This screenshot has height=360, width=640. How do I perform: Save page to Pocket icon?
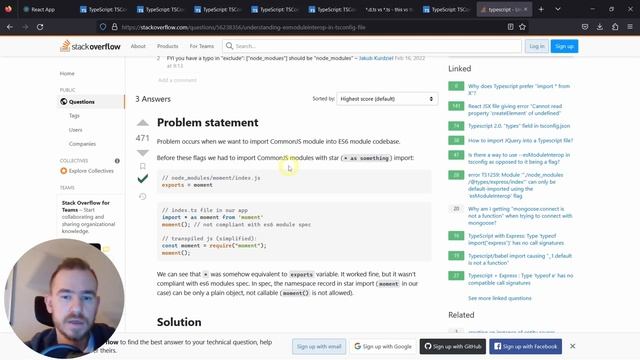click(585, 27)
